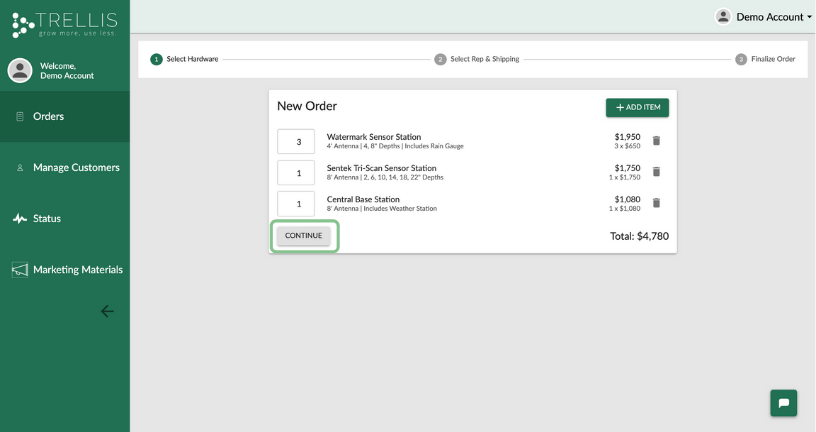Delete Watermark Sensor Station with trash icon
The image size is (816, 432).
(656, 141)
